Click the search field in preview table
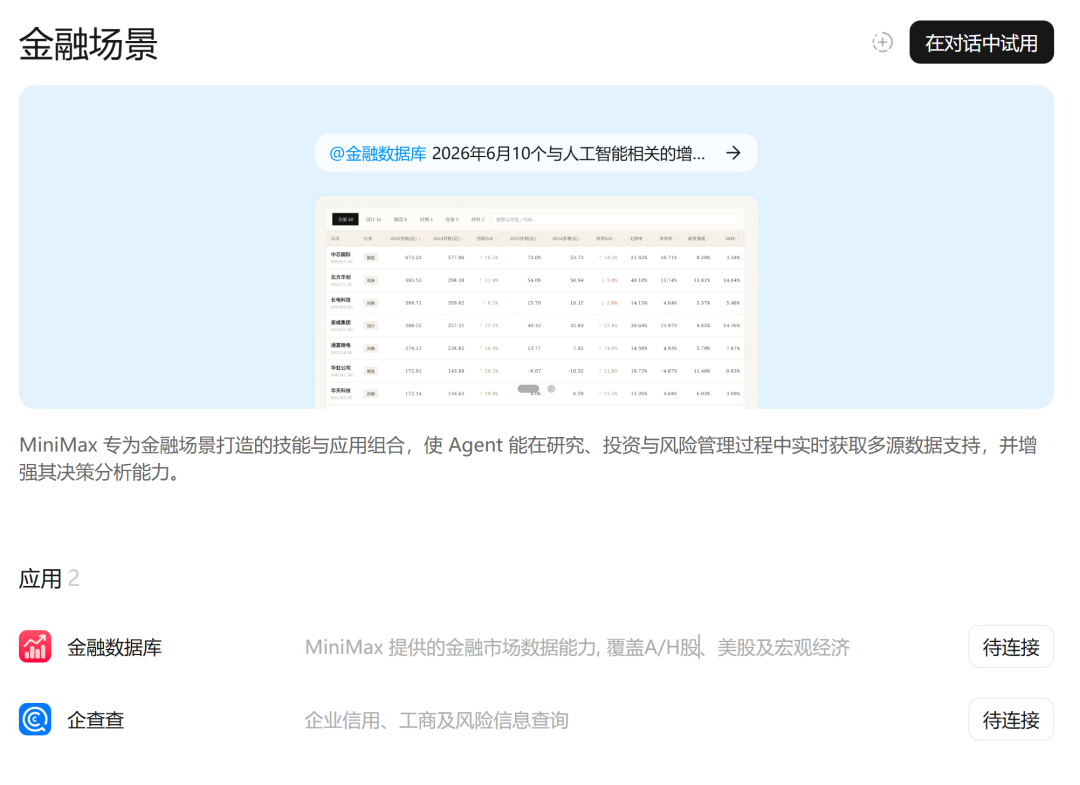This screenshot has width=1080, height=785. pos(616,220)
